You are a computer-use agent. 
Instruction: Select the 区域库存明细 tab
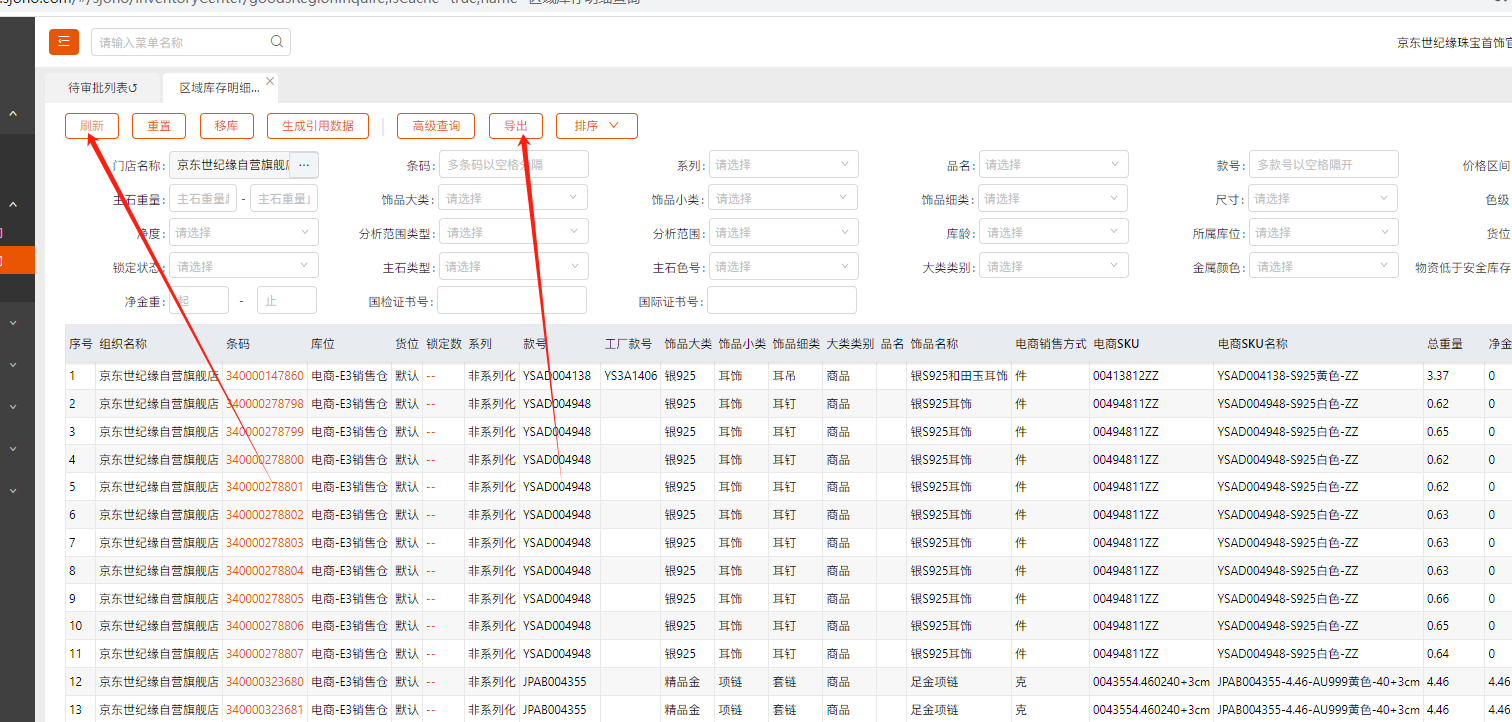click(x=218, y=88)
